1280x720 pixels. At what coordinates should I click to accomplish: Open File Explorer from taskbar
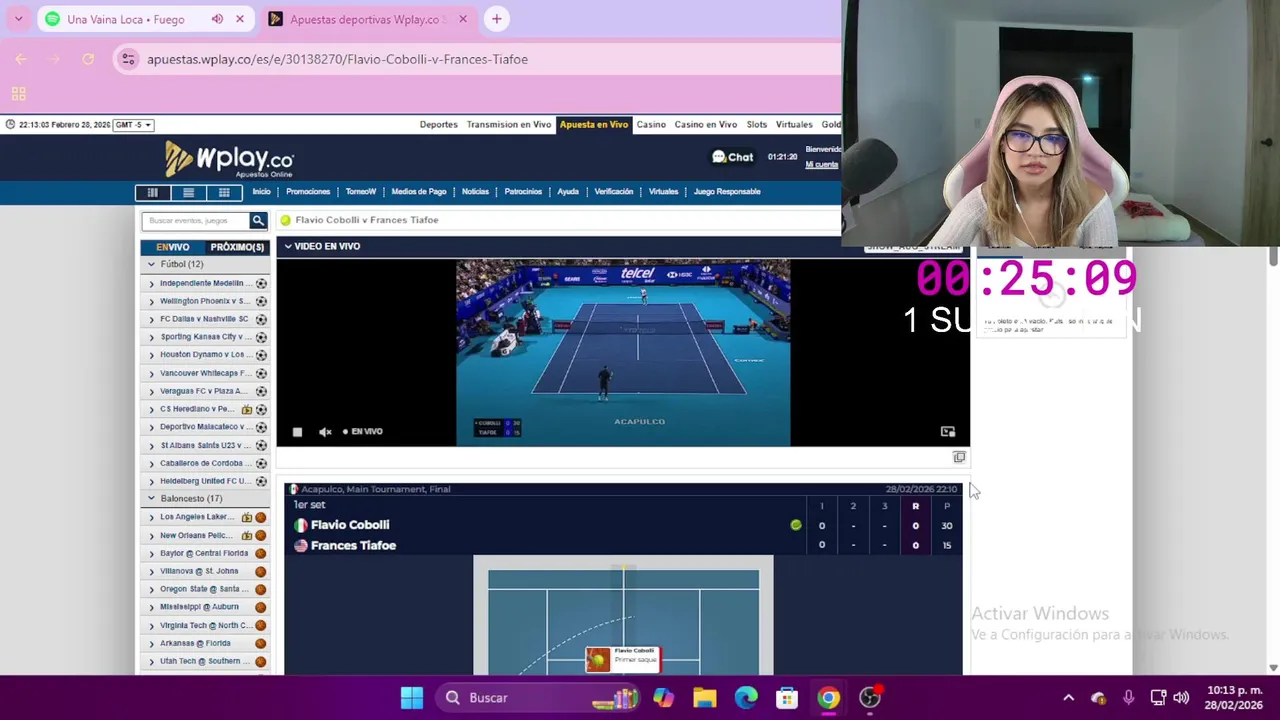[x=705, y=698]
